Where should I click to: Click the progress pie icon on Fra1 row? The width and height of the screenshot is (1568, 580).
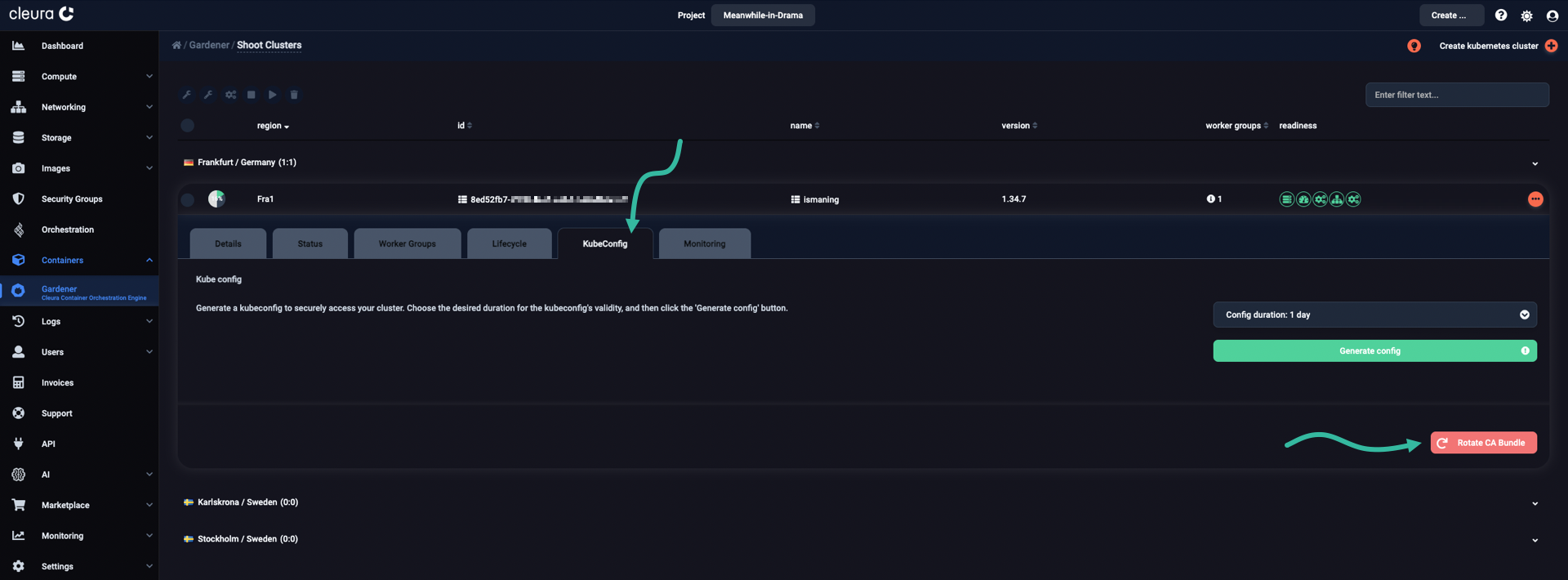(x=216, y=199)
